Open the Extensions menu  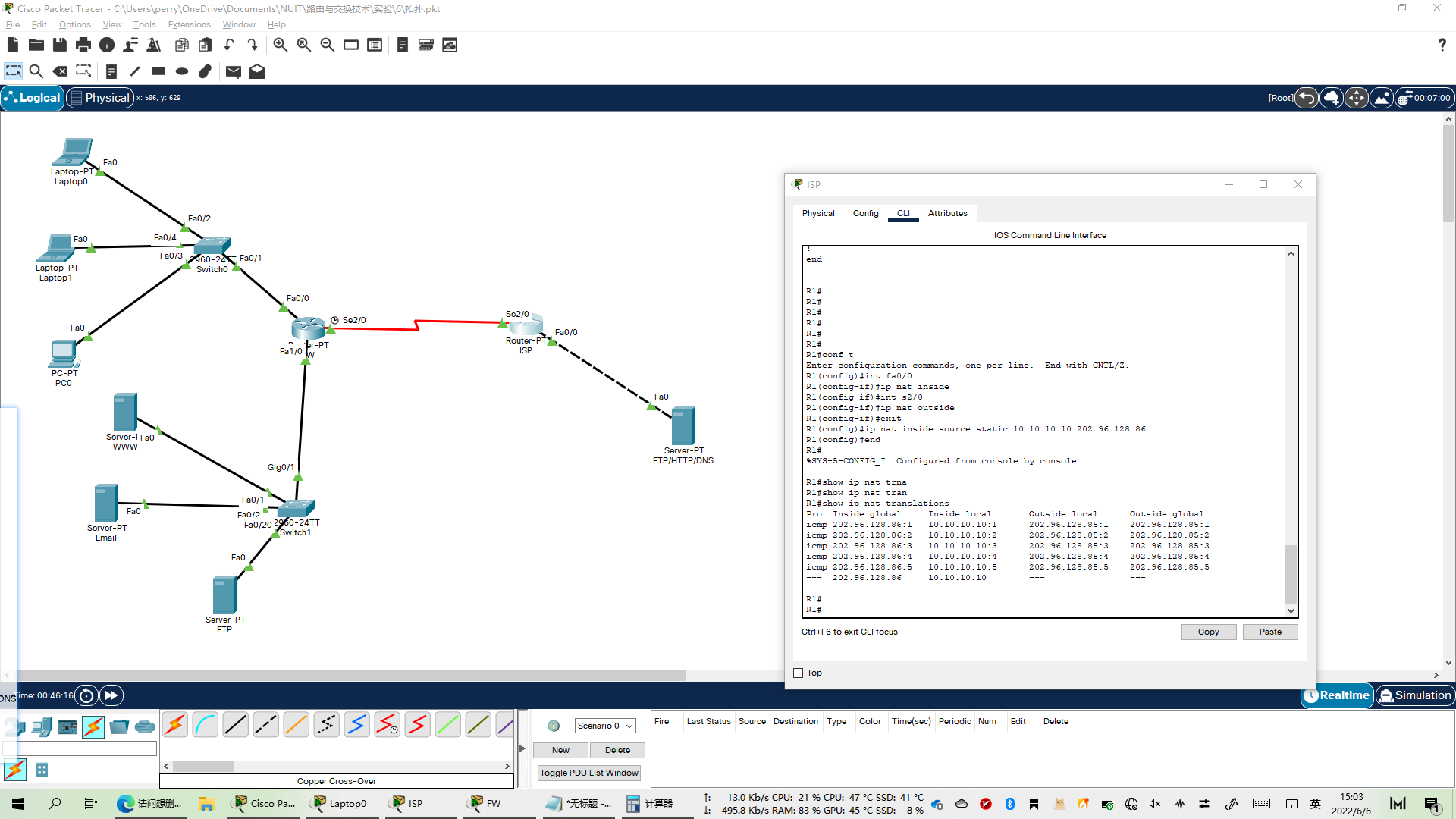[189, 24]
